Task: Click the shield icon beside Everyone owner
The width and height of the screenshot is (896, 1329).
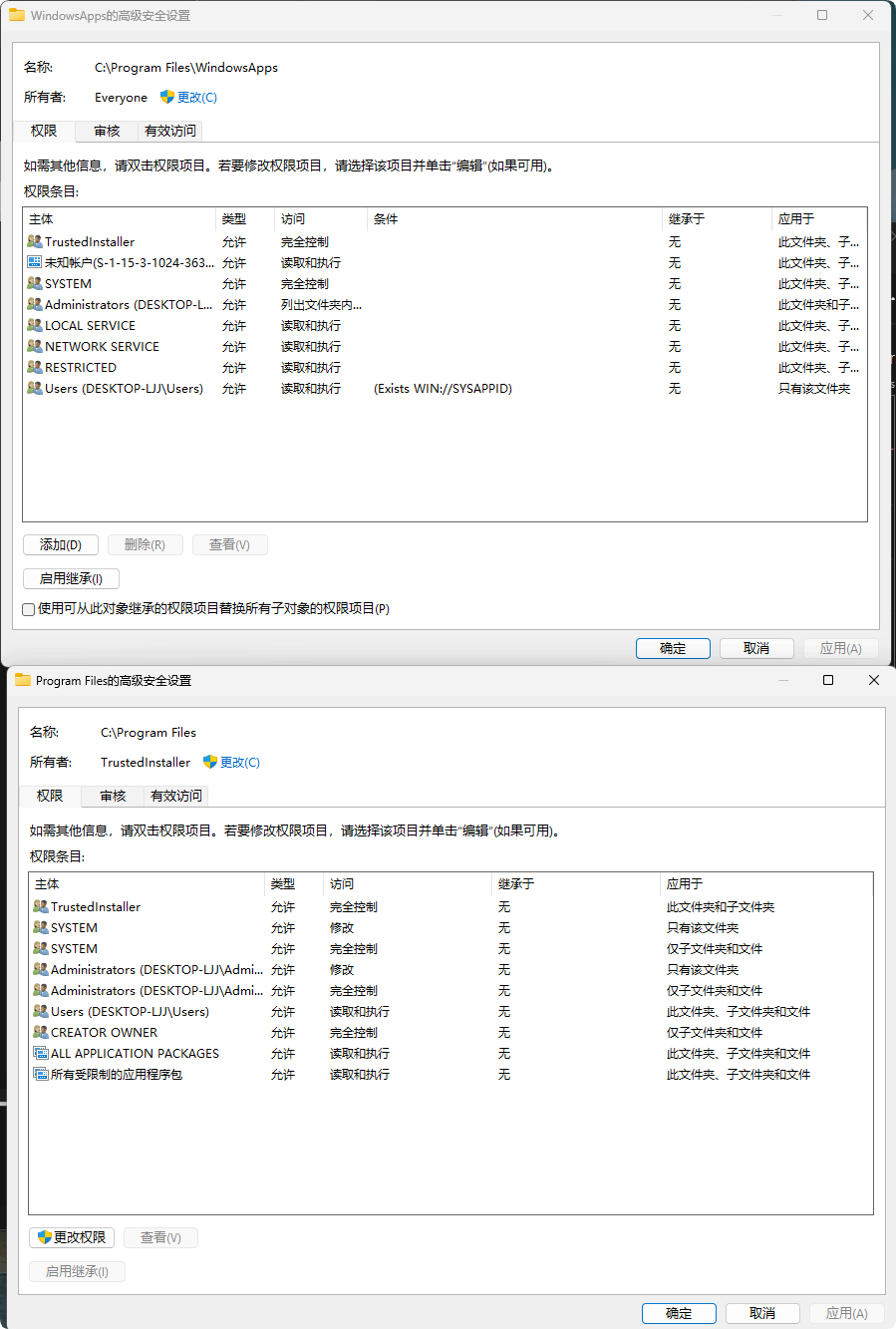Action: coord(167,97)
